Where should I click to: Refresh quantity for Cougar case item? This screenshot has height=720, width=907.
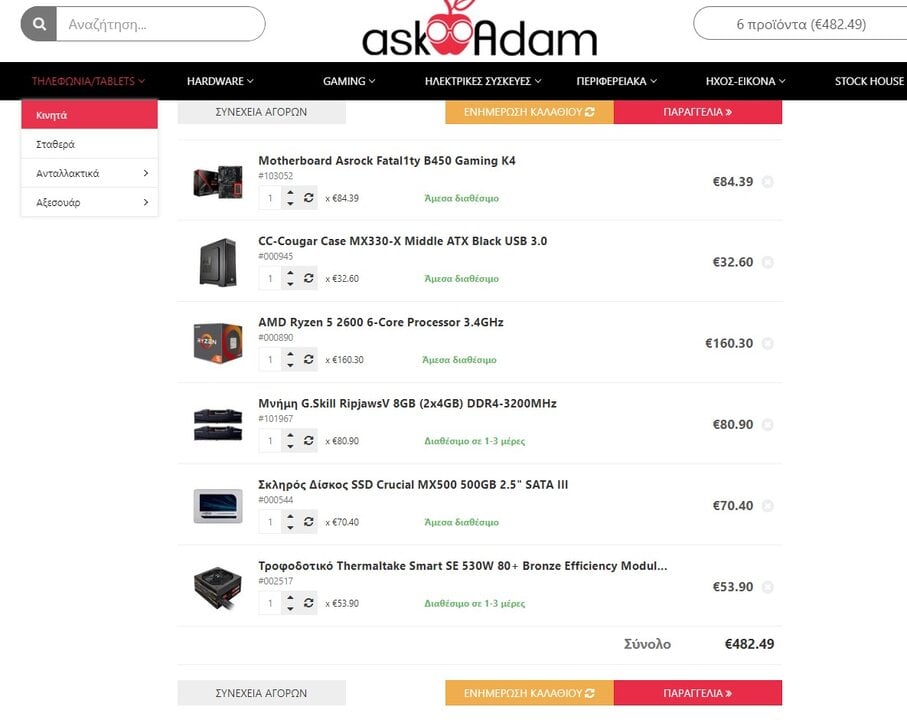click(309, 278)
